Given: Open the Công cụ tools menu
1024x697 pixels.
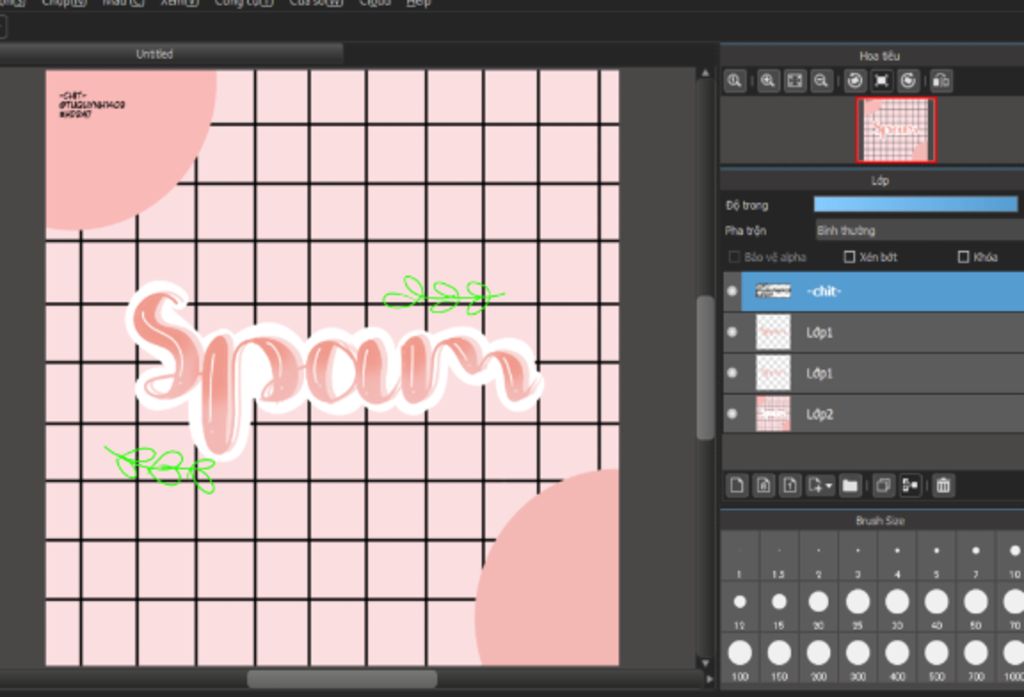Looking at the screenshot, I should pyautogui.click(x=244, y=3).
